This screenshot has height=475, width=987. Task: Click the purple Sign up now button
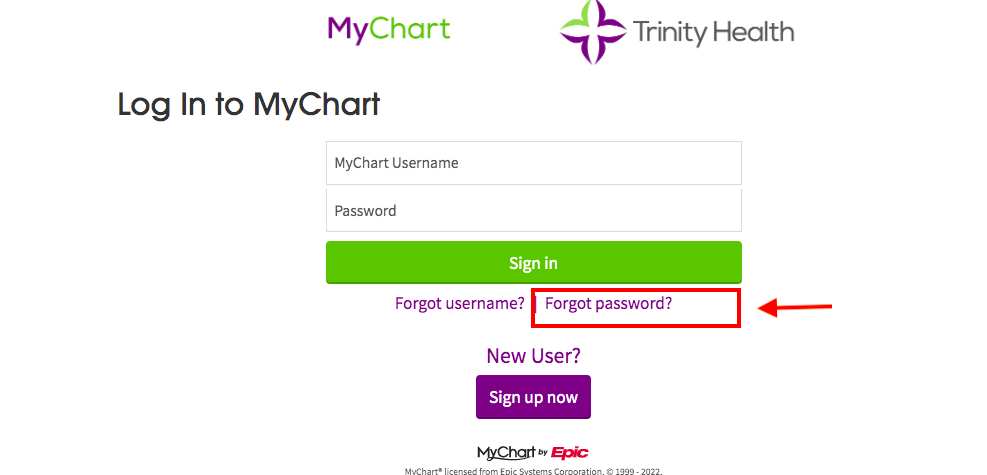click(533, 397)
